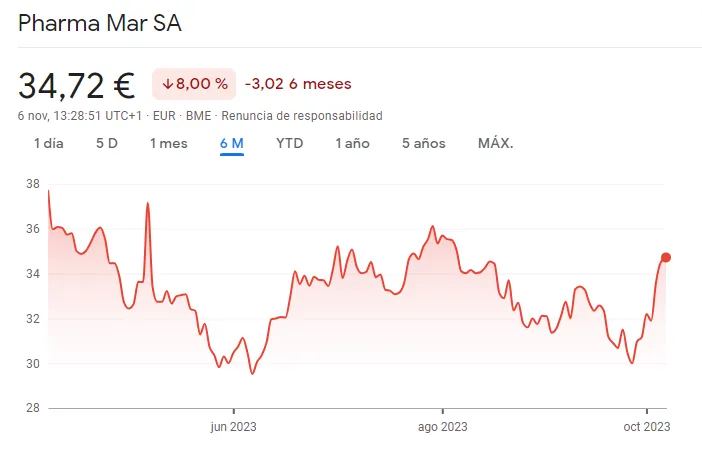Viewport: 702px width, 452px height.
Task: Select the 1 día time range tab
Action: (48, 143)
